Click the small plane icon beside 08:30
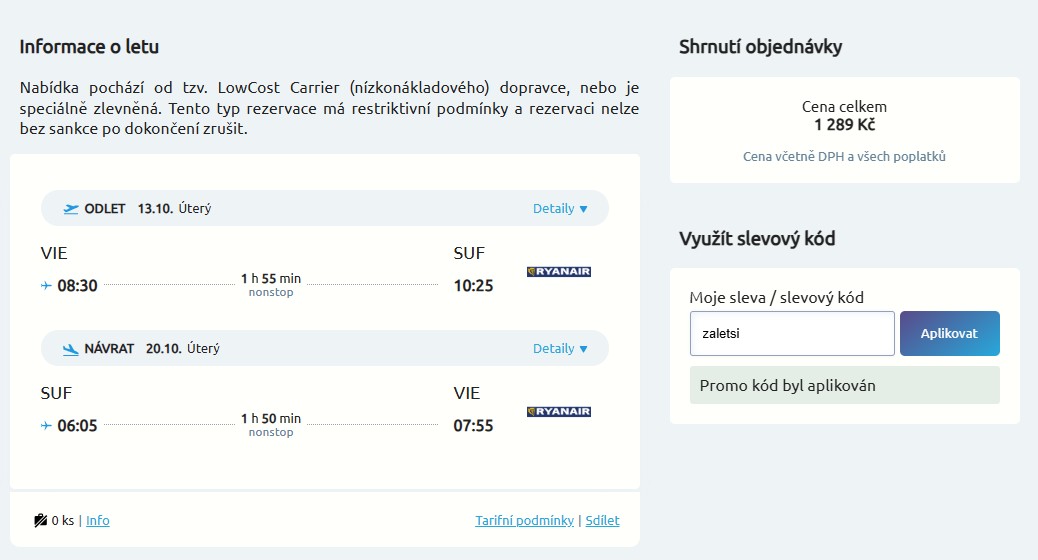Image resolution: width=1038 pixels, height=560 pixels. pyautogui.click(x=46, y=285)
